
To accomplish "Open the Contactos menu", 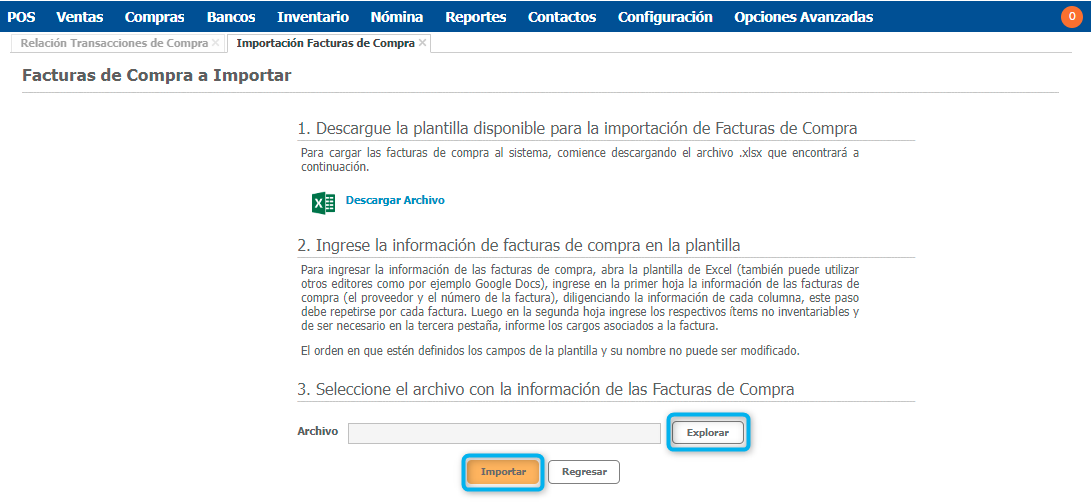I will (562, 17).
